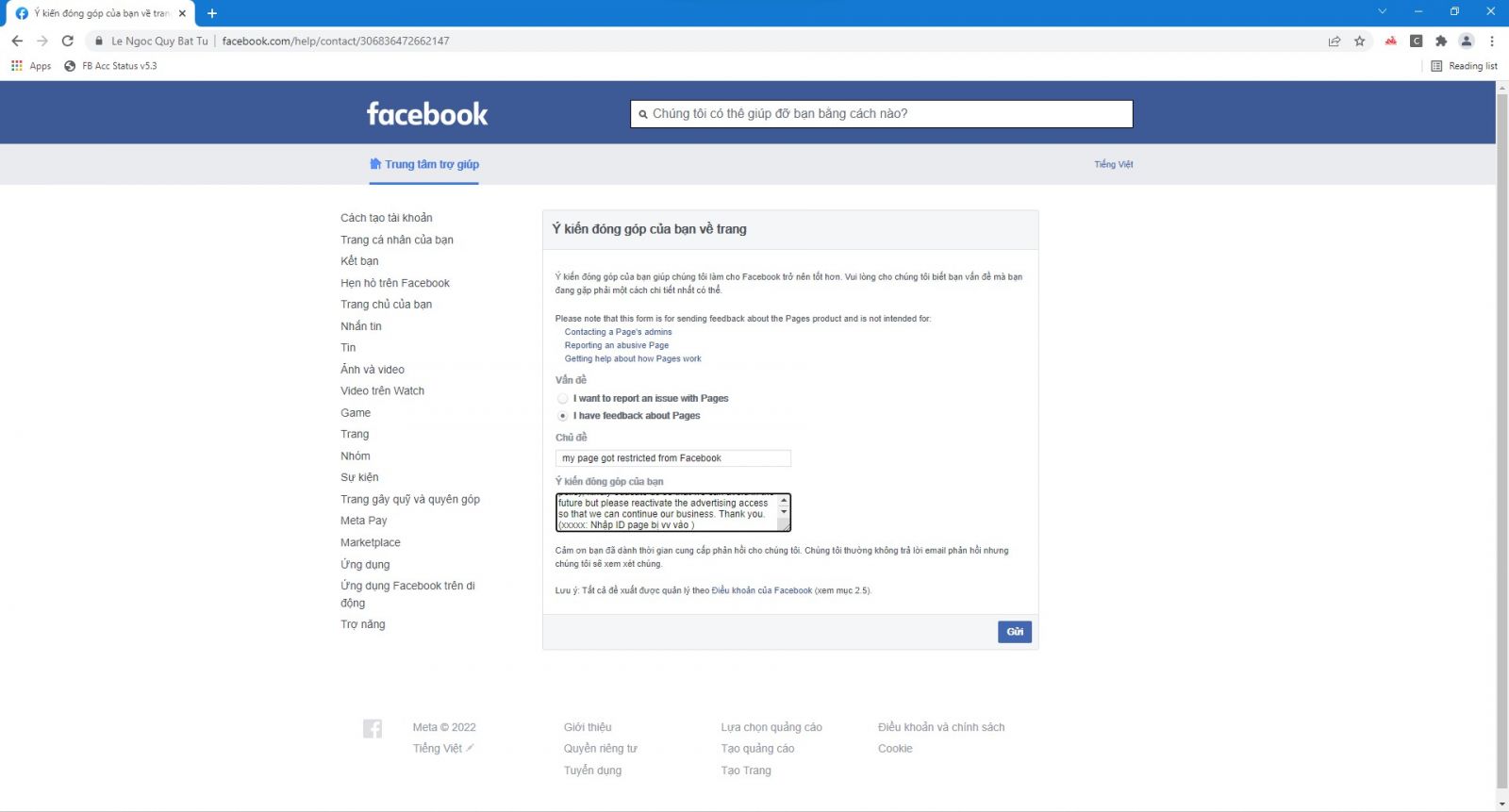Image resolution: width=1509 pixels, height=812 pixels.
Task: Open the Reading list
Action: pos(1465,66)
